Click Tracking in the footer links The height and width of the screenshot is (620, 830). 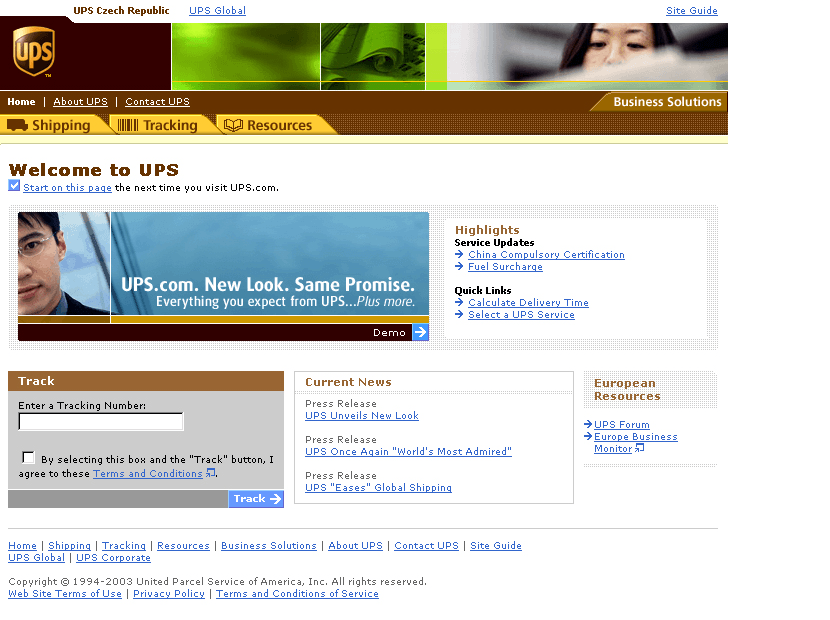tap(124, 545)
